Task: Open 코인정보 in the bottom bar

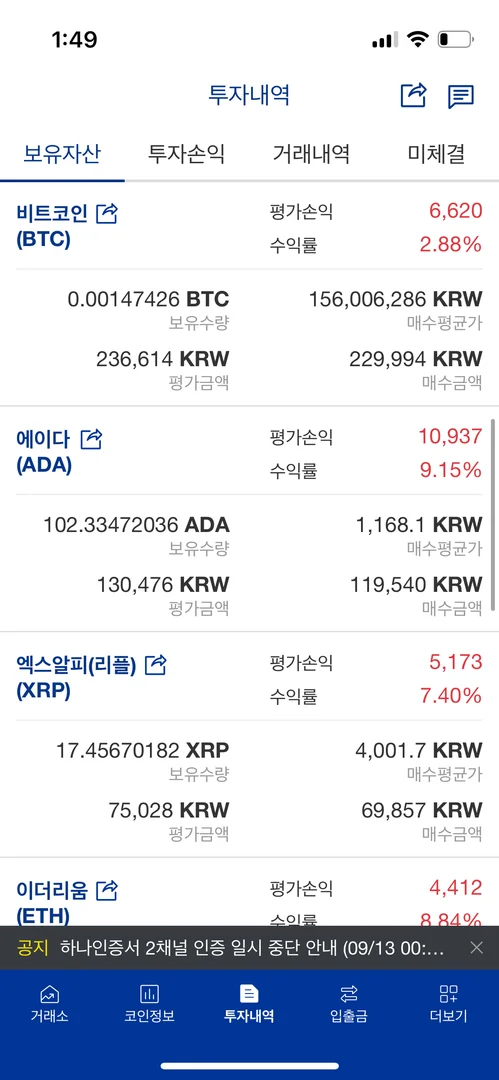Action: [x=150, y=1004]
